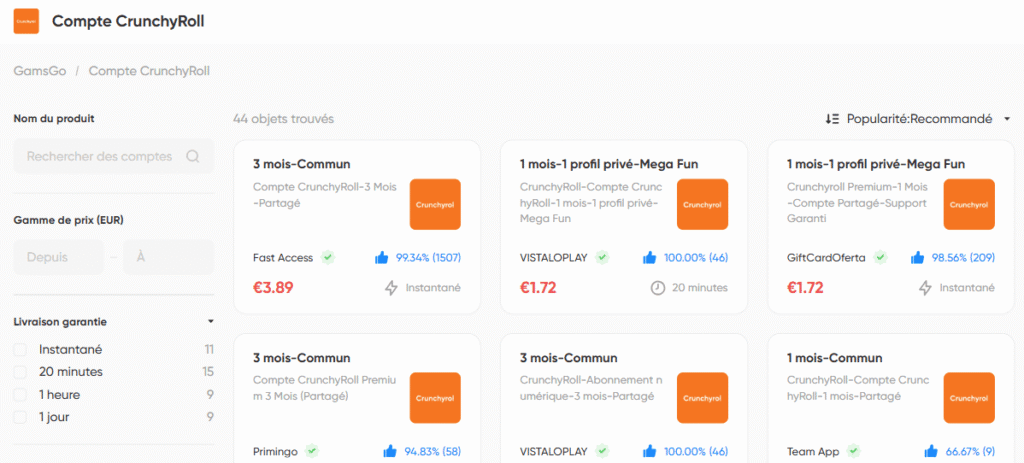Open the Team App seller link
Viewport: 1024px width, 463px height.
[x=813, y=451]
